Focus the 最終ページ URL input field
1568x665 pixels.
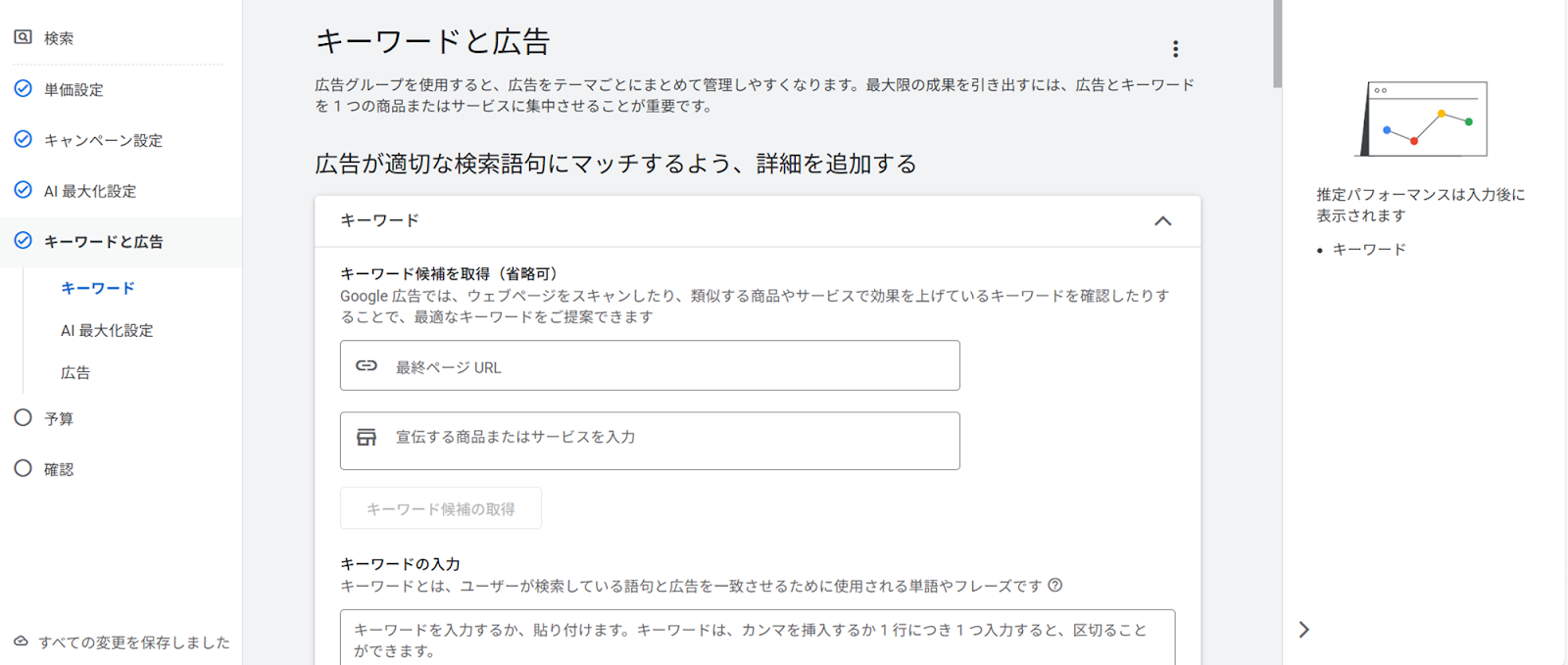(666, 366)
